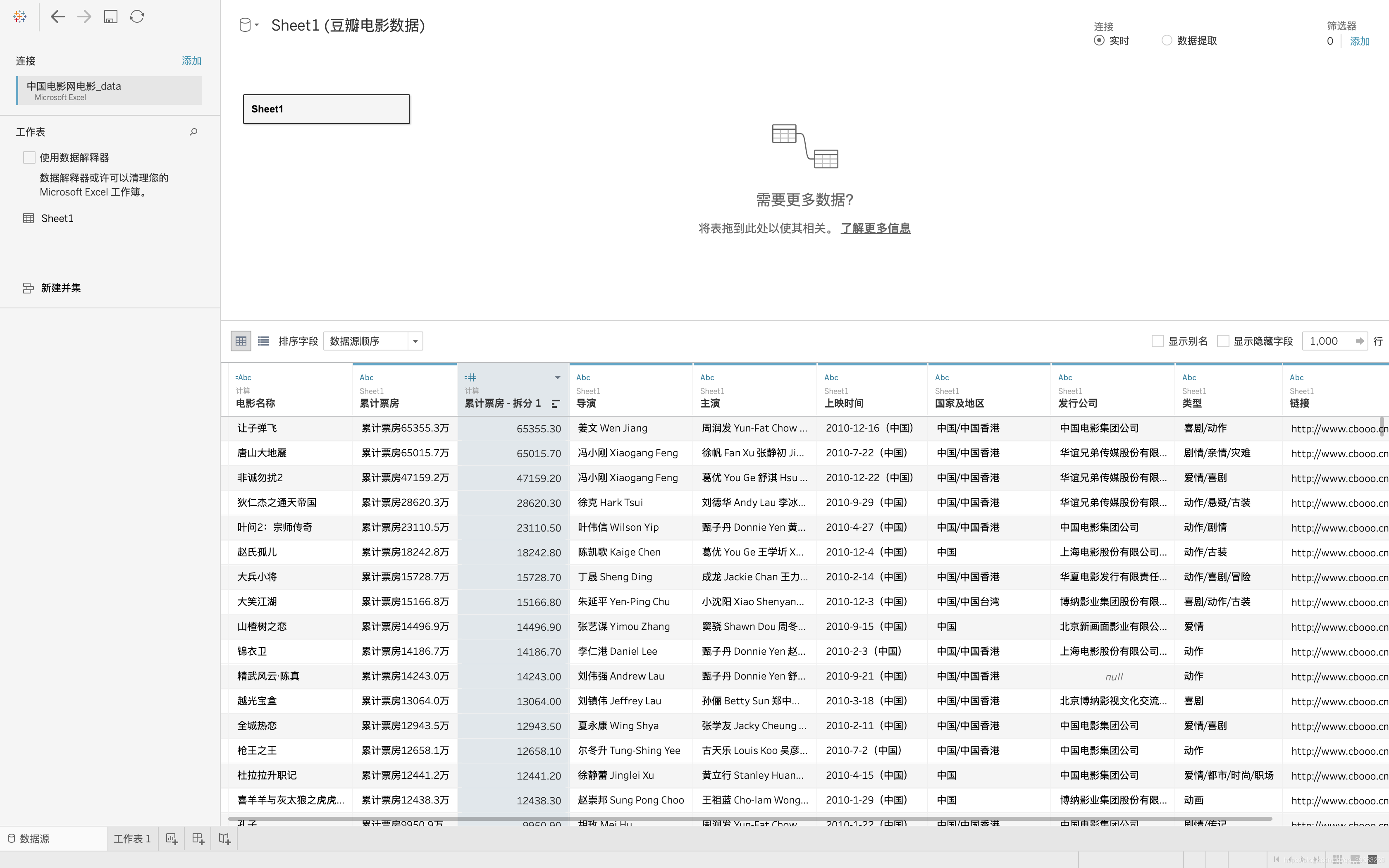The height and width of the screenshot is (868, 1389).
Task: Open 累计票房 - 拆分 1 column dropdown arrow
Action: point(557,377)
